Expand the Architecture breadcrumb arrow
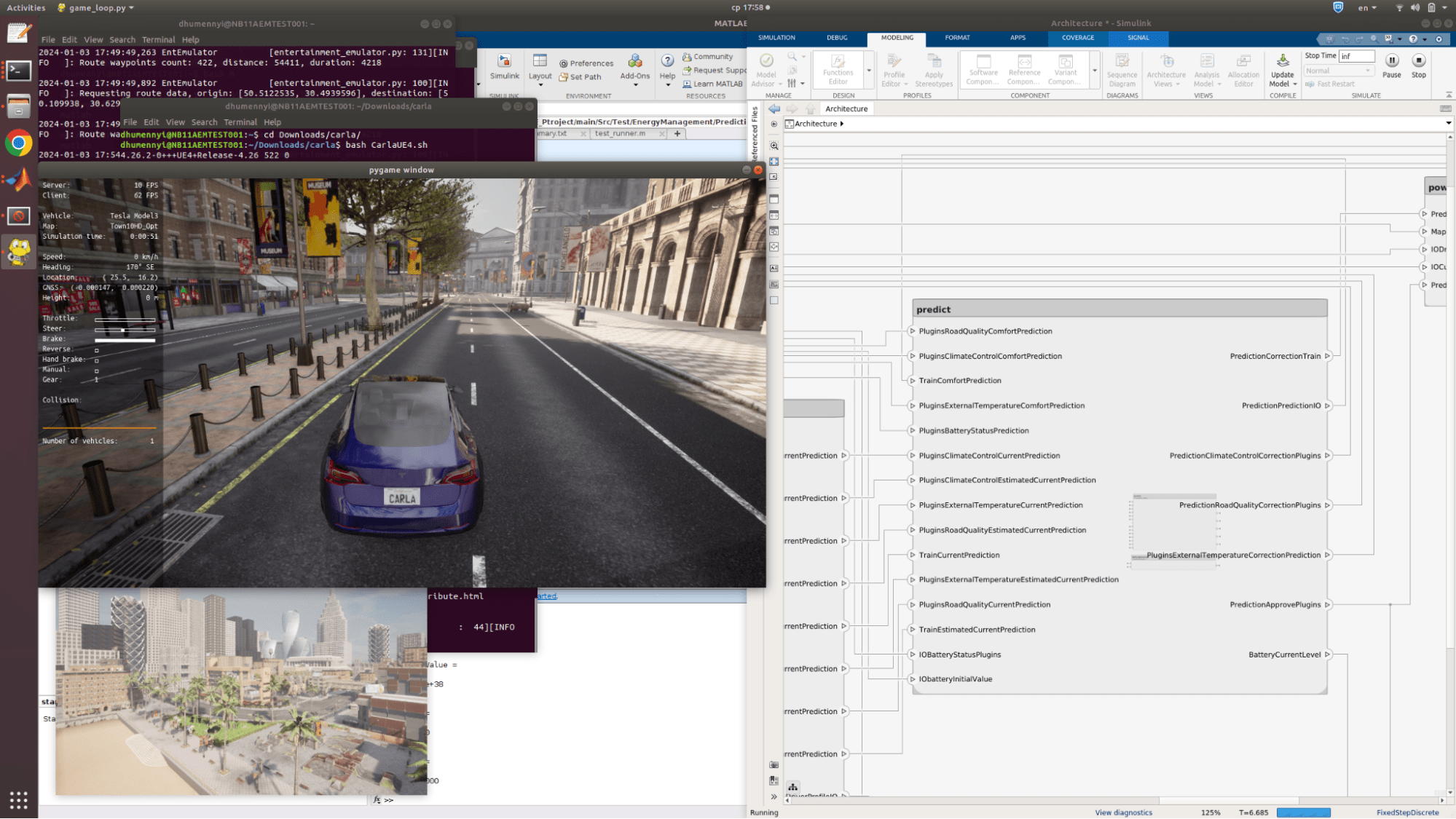The width and height of the screenshot is (1456, 819). tap(842, 124)
